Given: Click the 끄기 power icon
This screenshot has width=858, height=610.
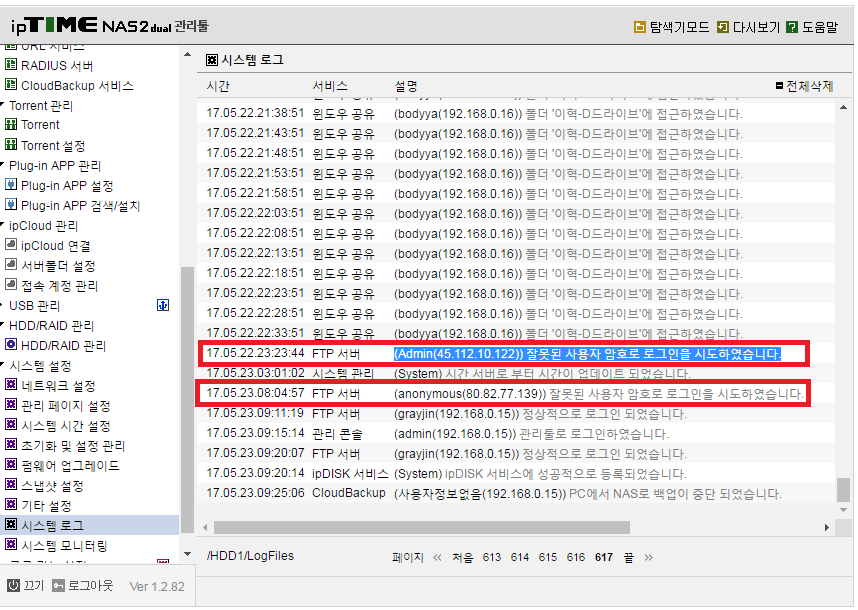Looking at the screenshot, I should [13, 586].
